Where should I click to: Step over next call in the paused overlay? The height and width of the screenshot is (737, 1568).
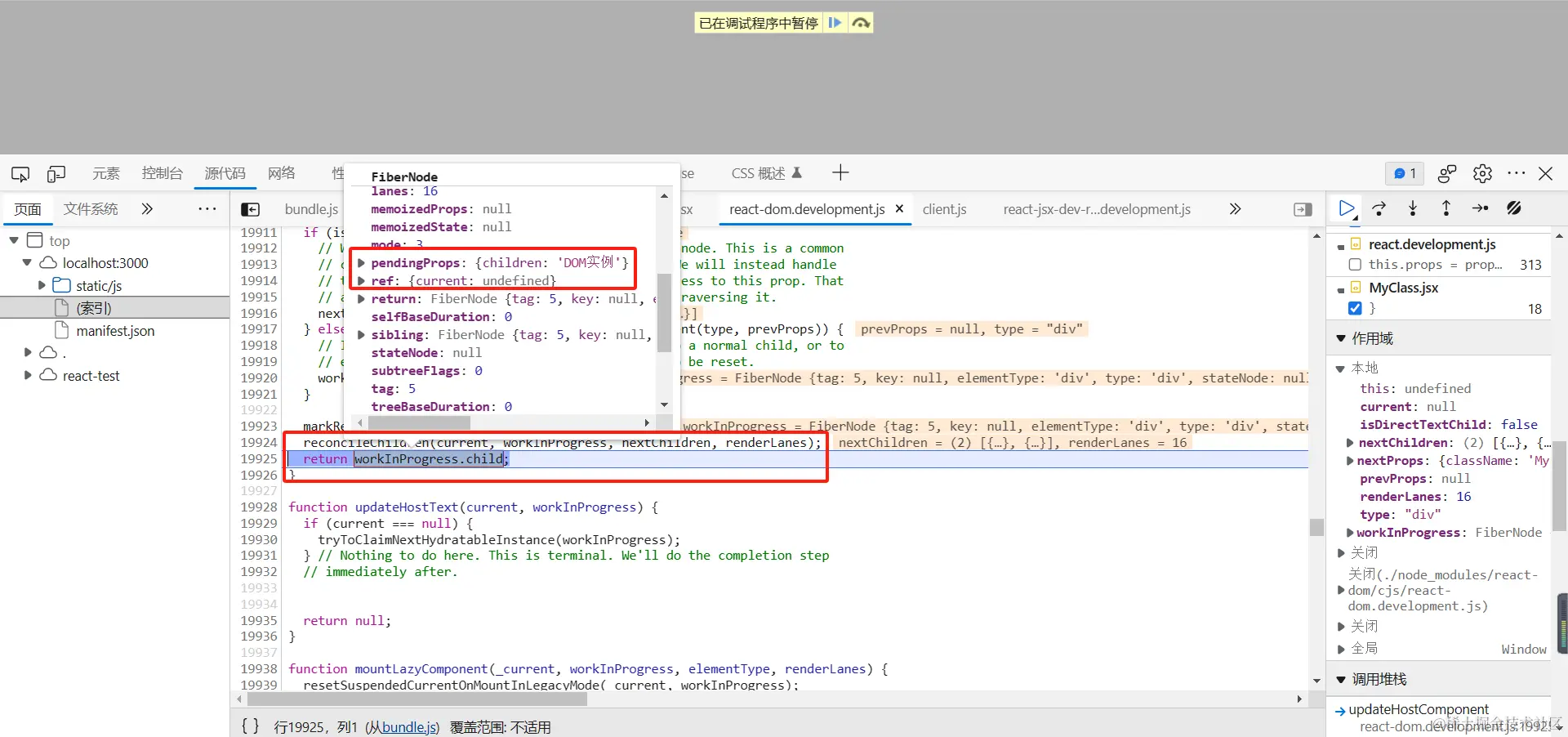click(x=861, y=23)
